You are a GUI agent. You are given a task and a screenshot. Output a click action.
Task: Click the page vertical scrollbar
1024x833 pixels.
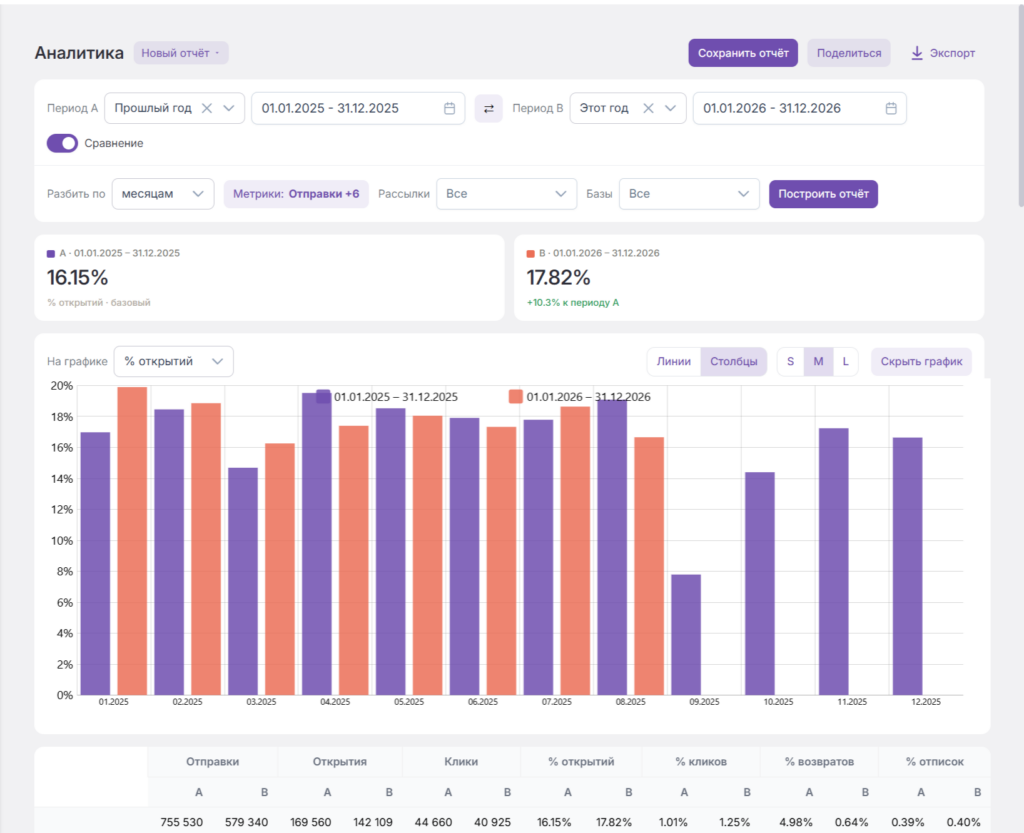[x=1021, y=104]
